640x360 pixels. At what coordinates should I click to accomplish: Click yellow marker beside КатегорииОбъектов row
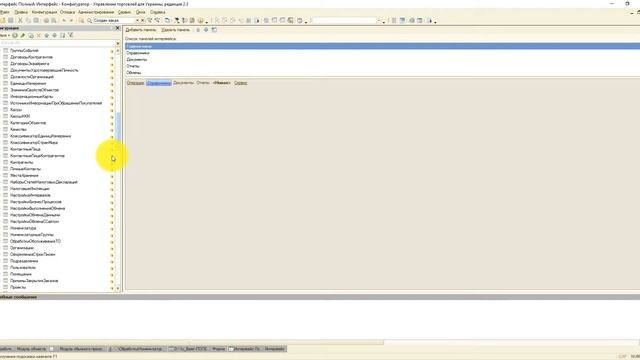112,123
